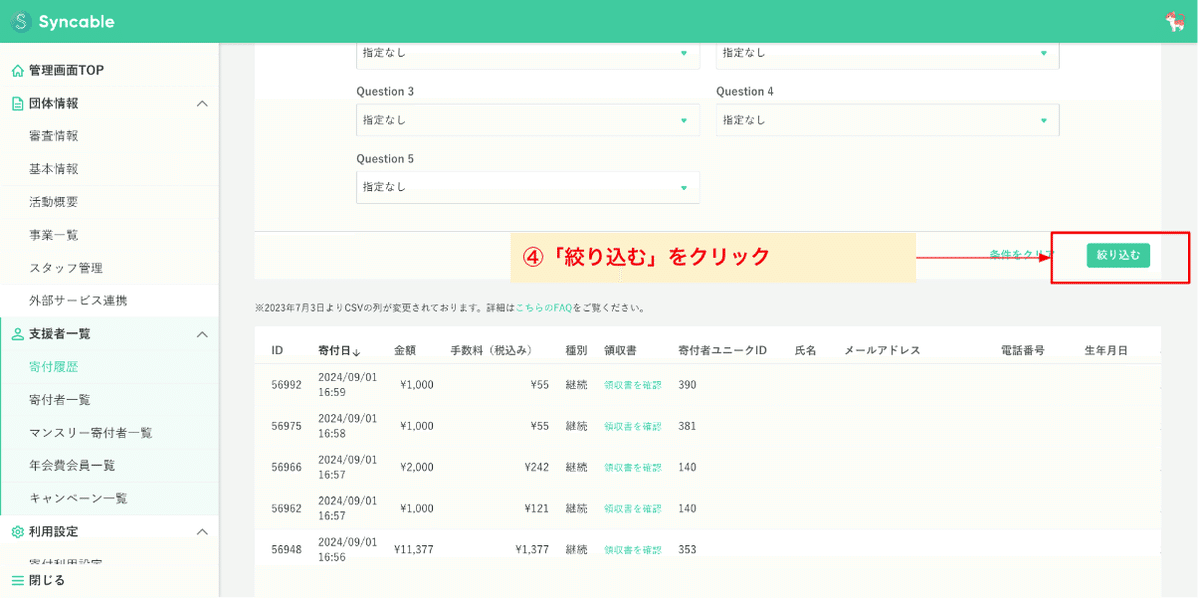Open the こちらのFAQ link
The height and width of the screenshot is (598, 1200).
(x=542, y=307)
